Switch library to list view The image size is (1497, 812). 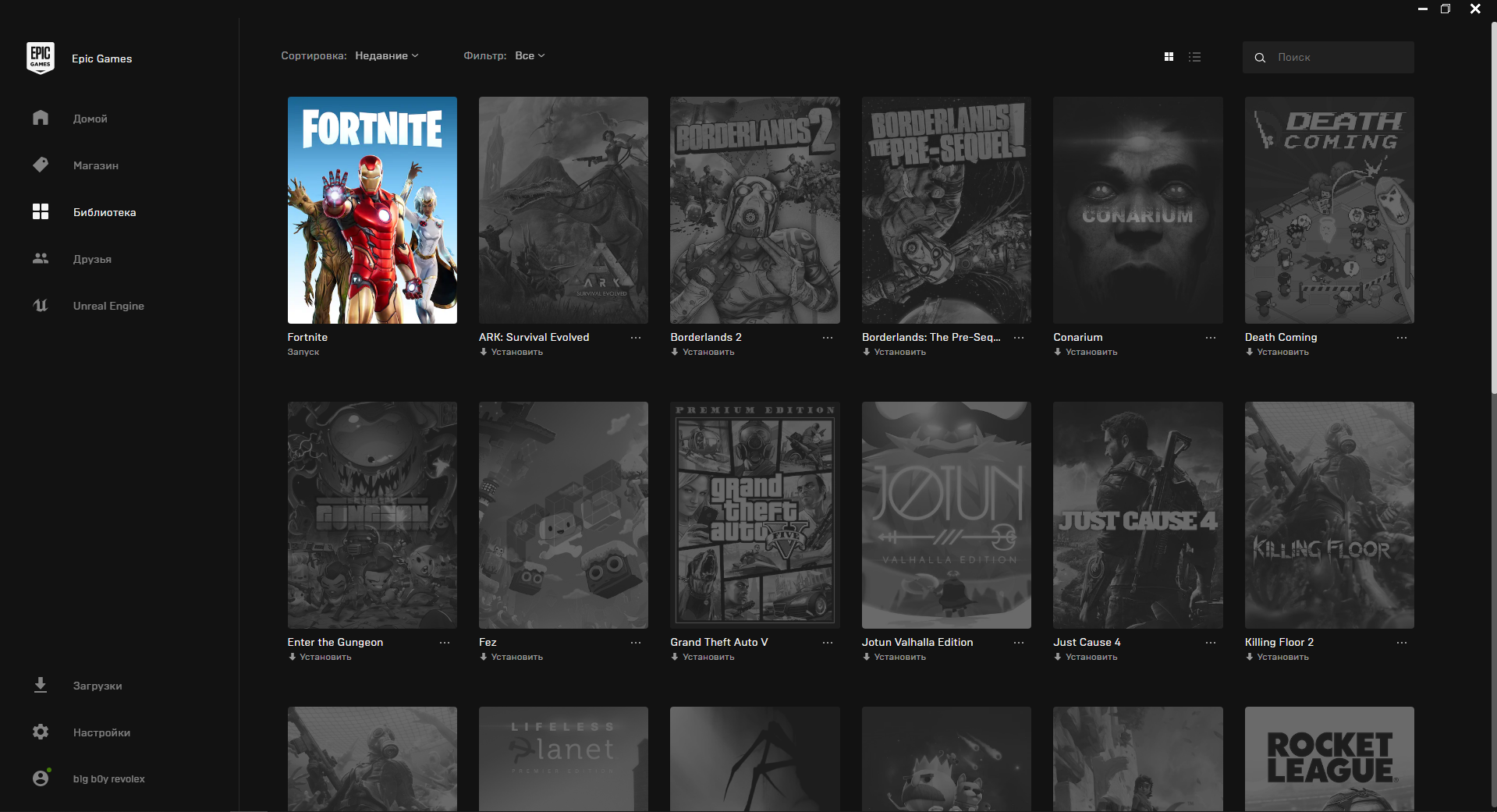pos(1194,57)
